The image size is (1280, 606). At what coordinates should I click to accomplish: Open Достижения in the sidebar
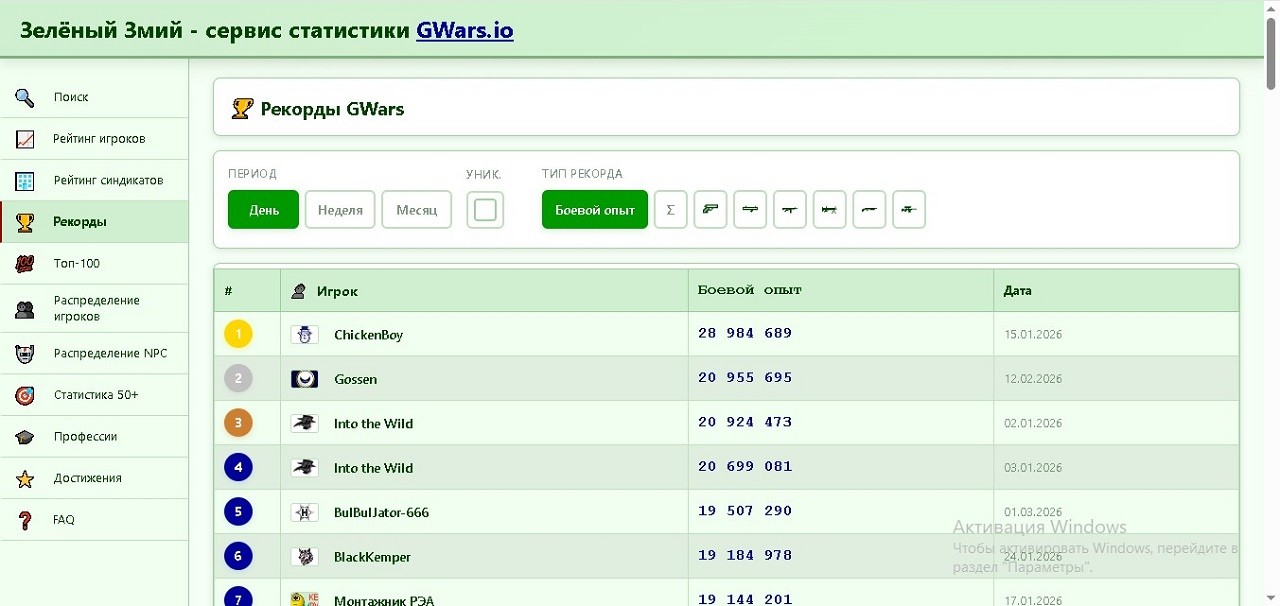94,479
